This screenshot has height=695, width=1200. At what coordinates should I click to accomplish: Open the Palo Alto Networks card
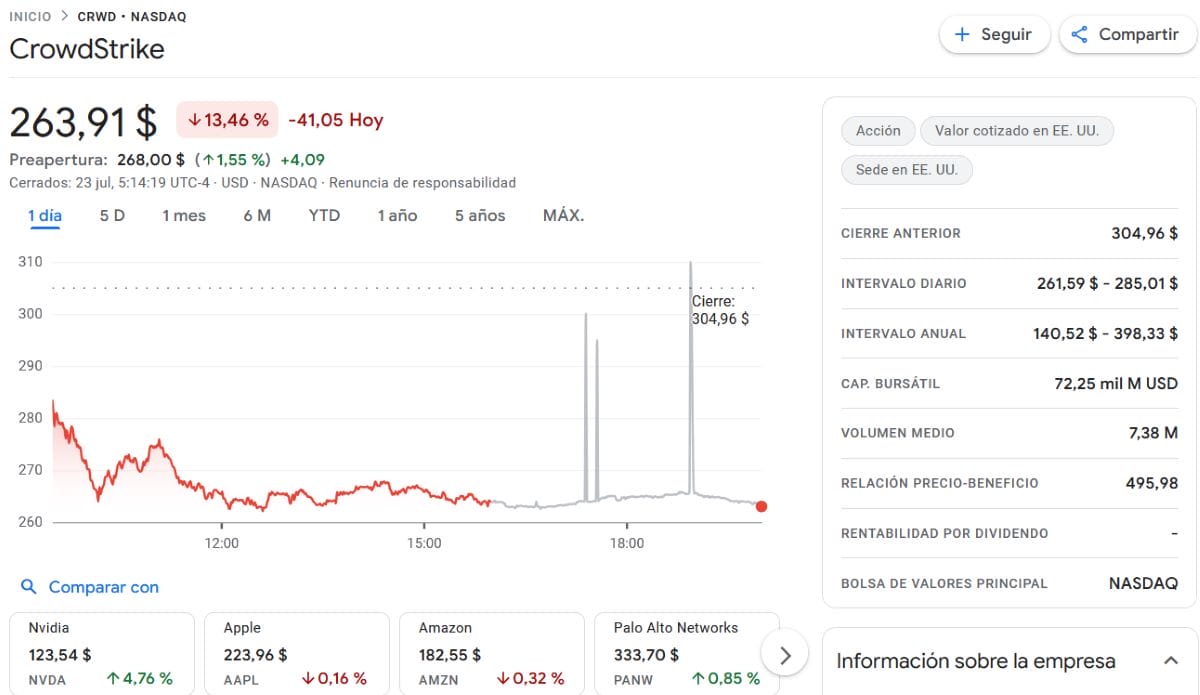pos(687,653)
